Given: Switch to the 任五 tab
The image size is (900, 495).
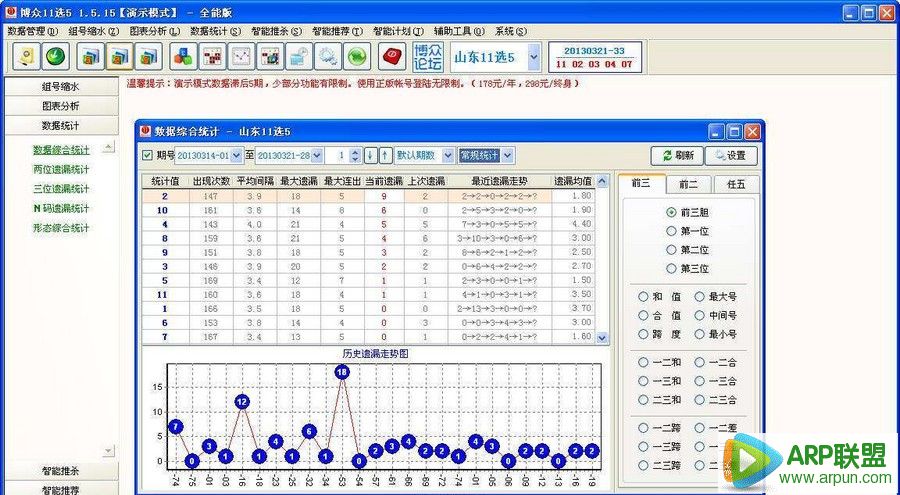Looking at the screenshot, I should point(736,184).
